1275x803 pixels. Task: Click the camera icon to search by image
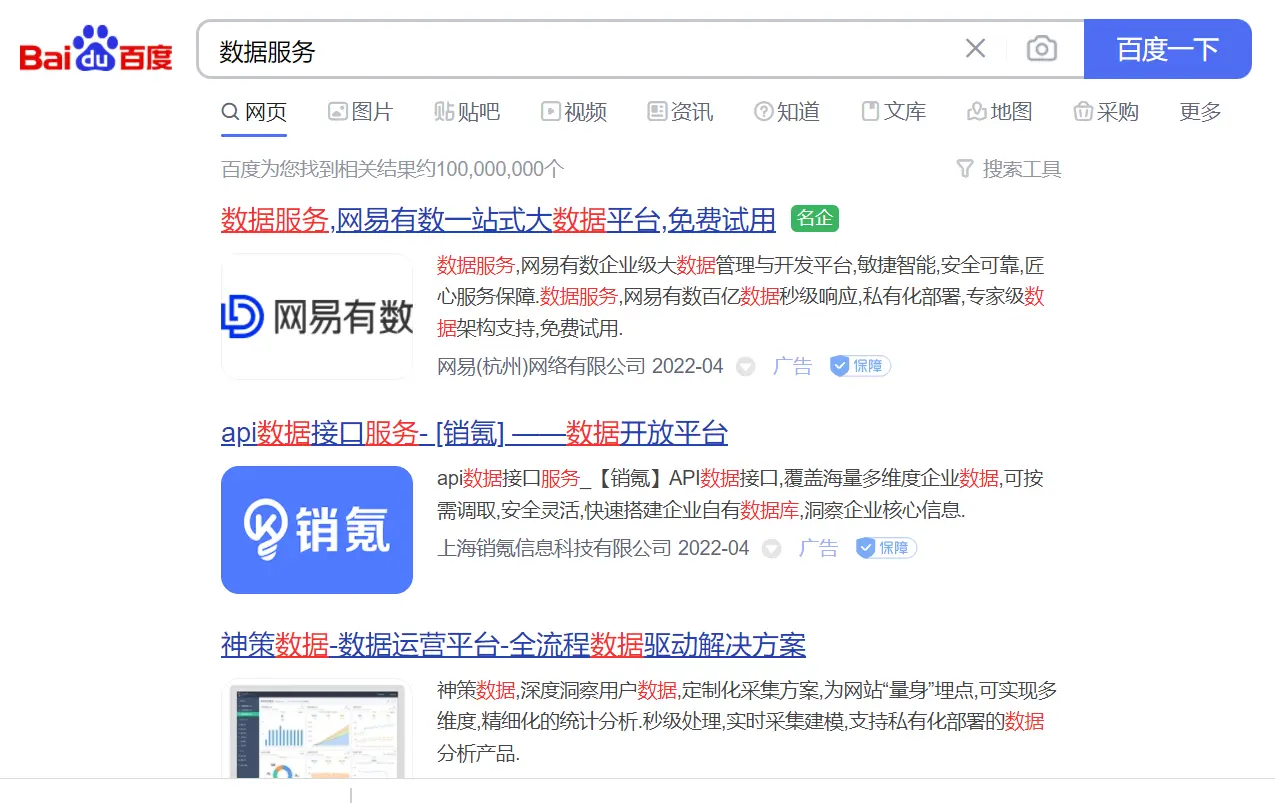click(1041, 47)
